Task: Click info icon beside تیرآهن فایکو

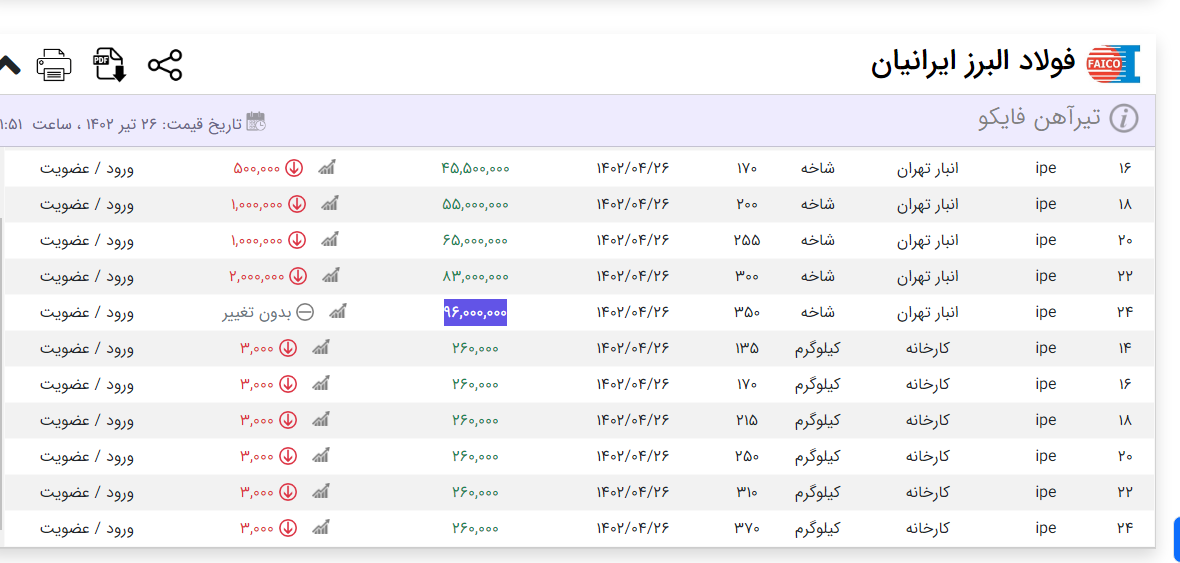Action: [x=1125, y=119]
